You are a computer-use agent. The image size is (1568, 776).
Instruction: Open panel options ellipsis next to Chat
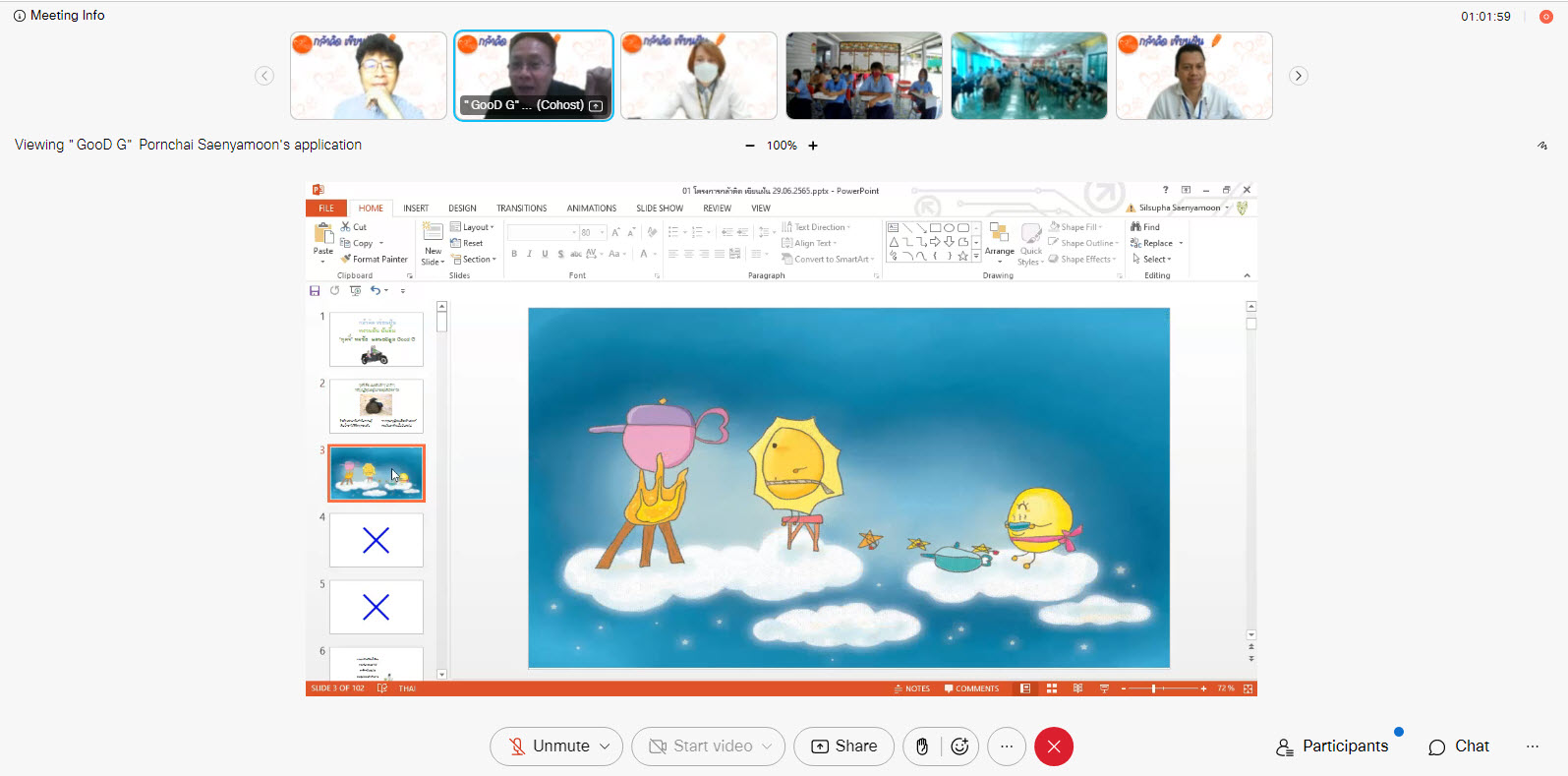click(x=1532, y=746)
